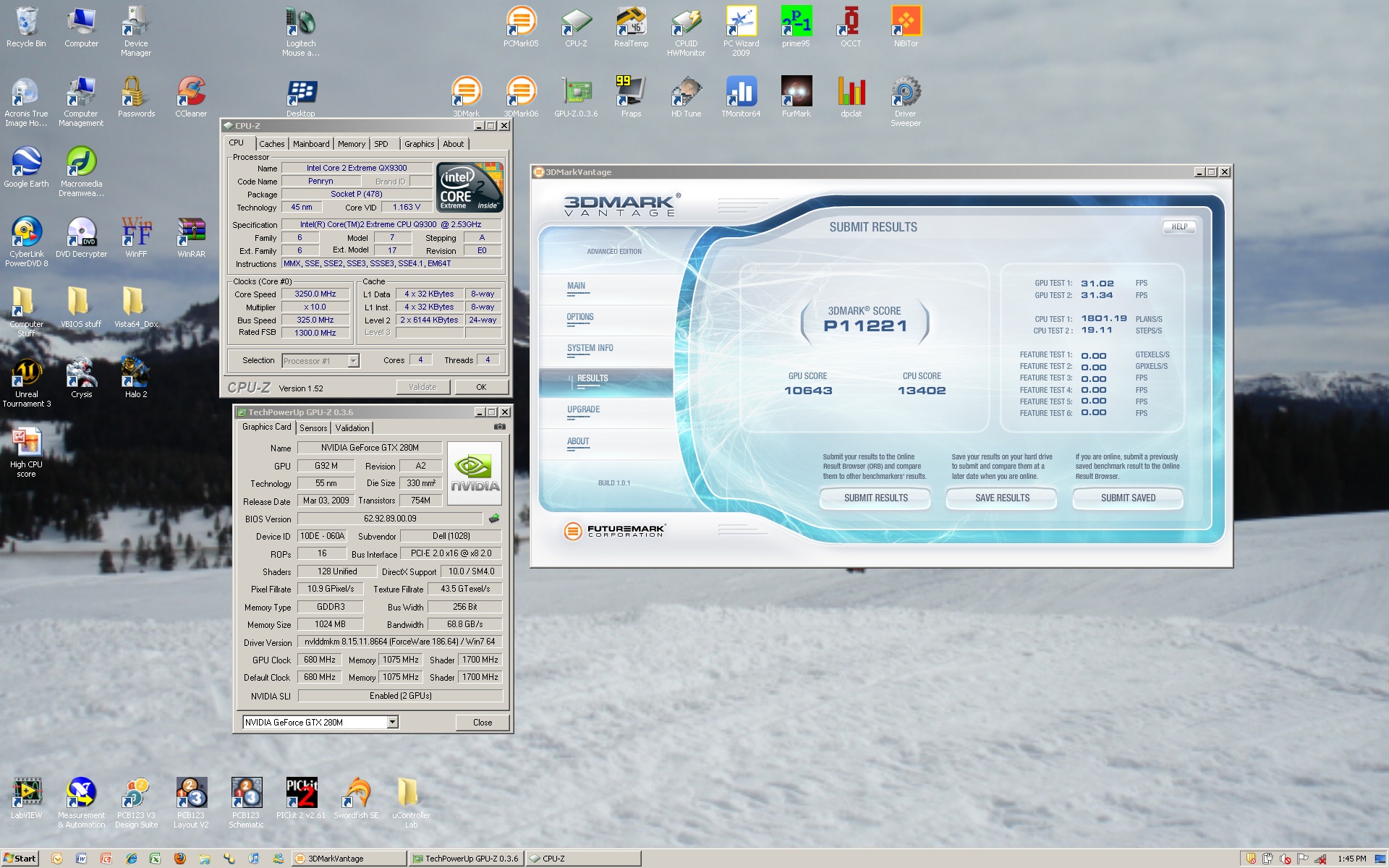Click GPU-Z Driver Version field
Image resolution: width=1389 pixels, height=868 pixels.
point(400,642)
